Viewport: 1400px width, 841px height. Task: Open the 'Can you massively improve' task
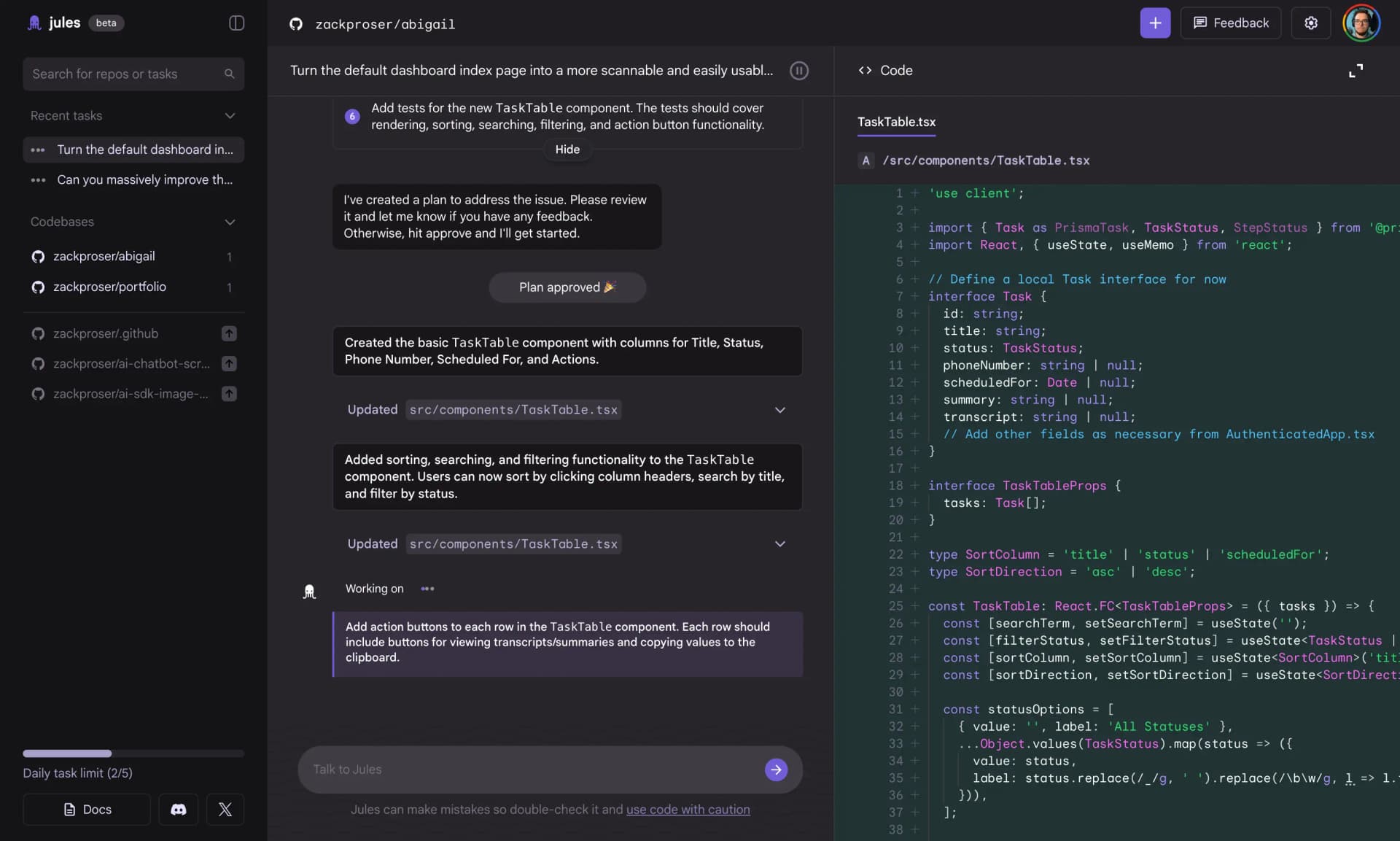pyautogui.click(x=145, y=179)
